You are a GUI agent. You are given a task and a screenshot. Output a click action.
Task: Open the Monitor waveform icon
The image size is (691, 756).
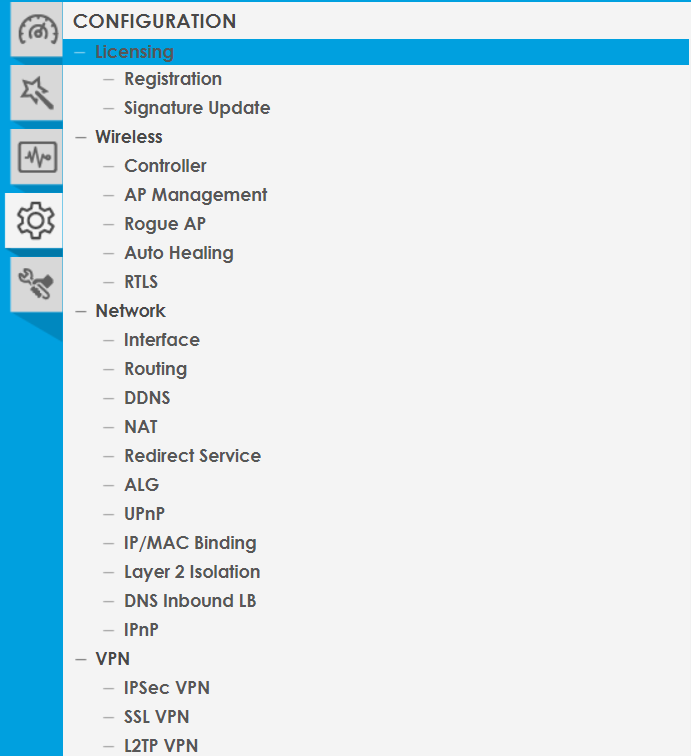point(37,157)
